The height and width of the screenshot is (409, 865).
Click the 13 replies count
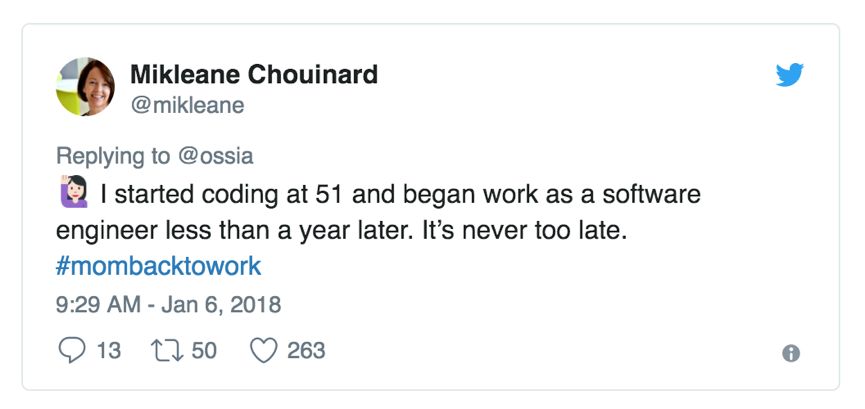pos(109,351)
